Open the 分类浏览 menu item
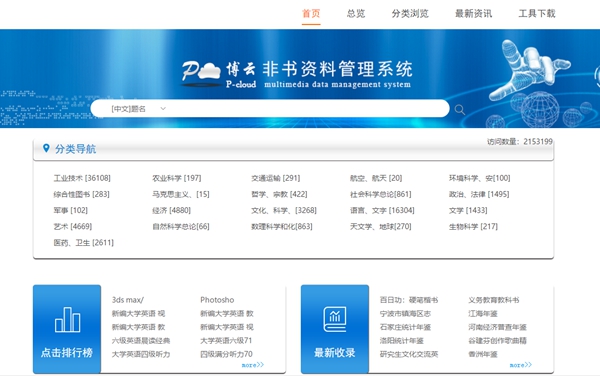This screenshot has width=600, height=376. (410, 14)
